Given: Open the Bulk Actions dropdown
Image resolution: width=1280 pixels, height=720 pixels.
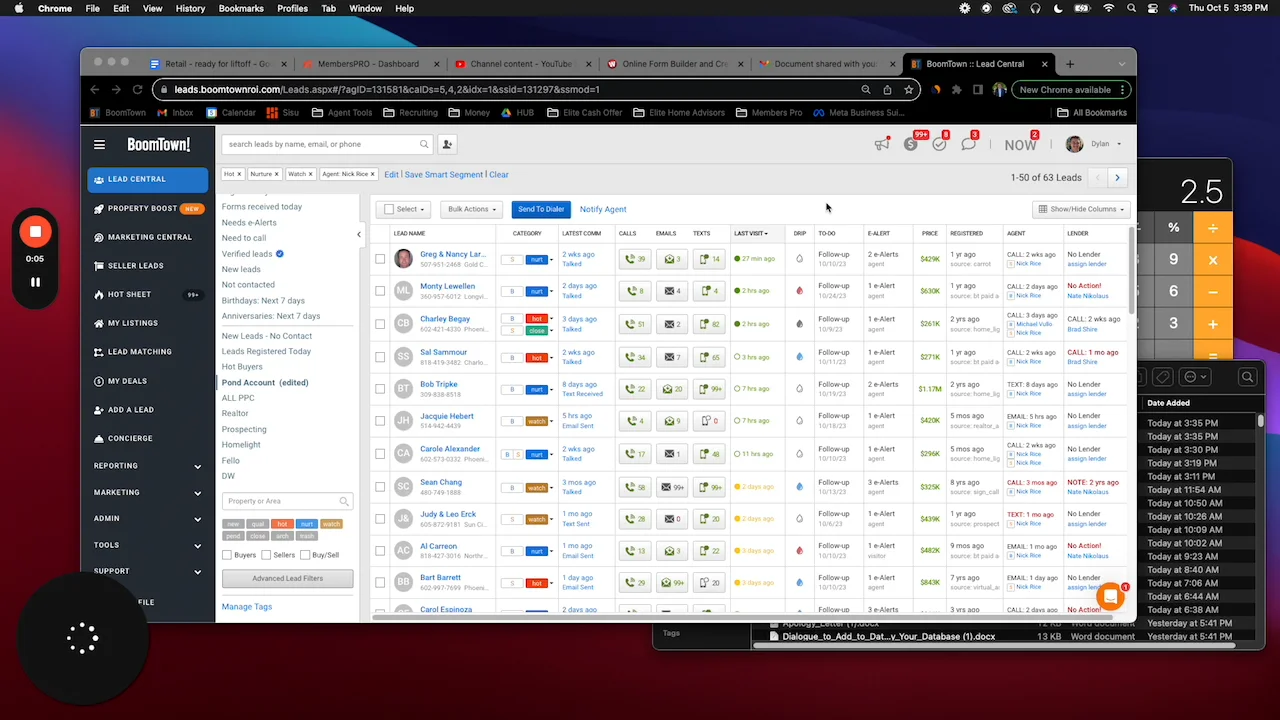Looking at the screenshot, I should (x=472, y=209).
